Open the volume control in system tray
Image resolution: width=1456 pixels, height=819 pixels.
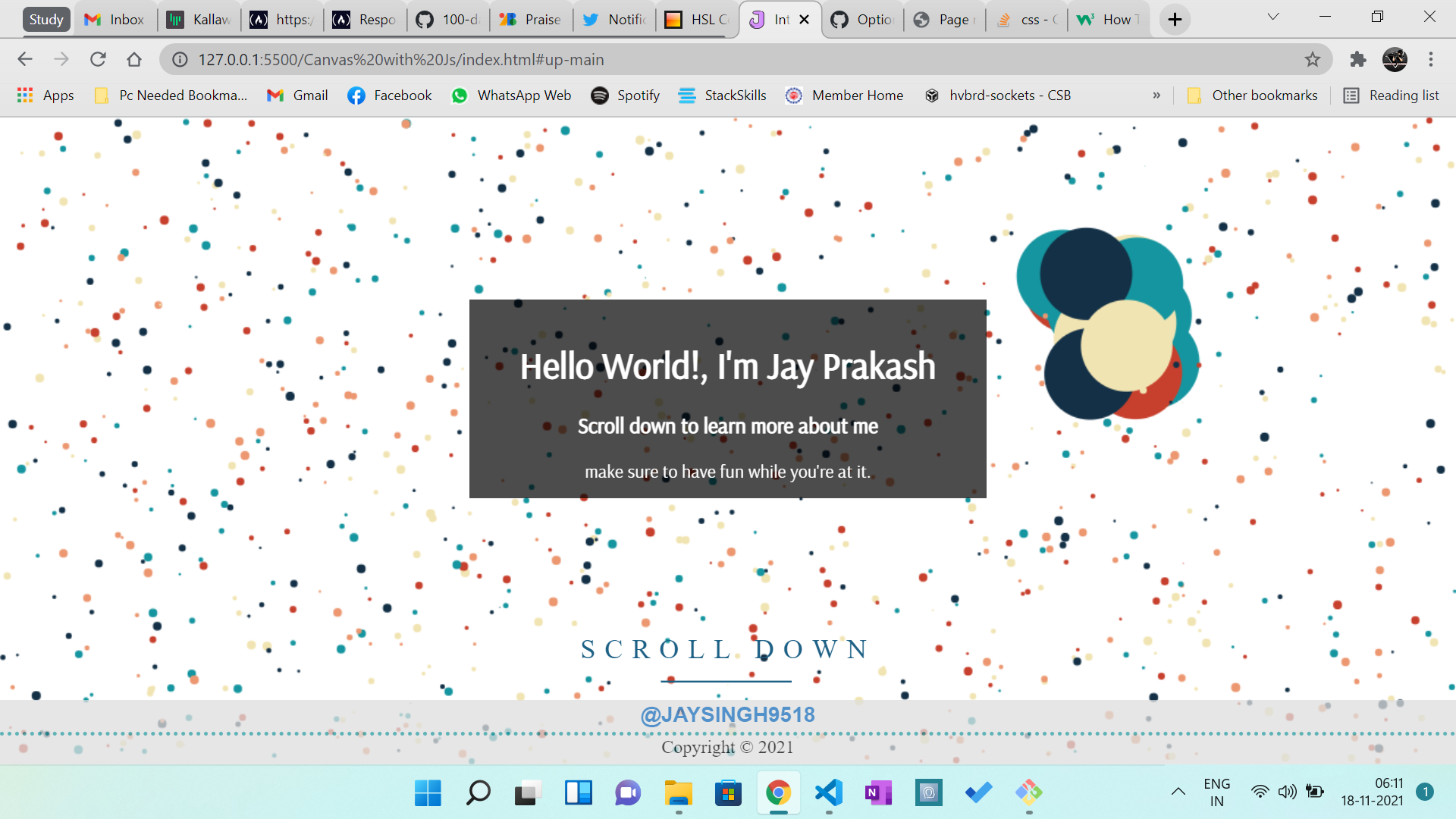1288,792
